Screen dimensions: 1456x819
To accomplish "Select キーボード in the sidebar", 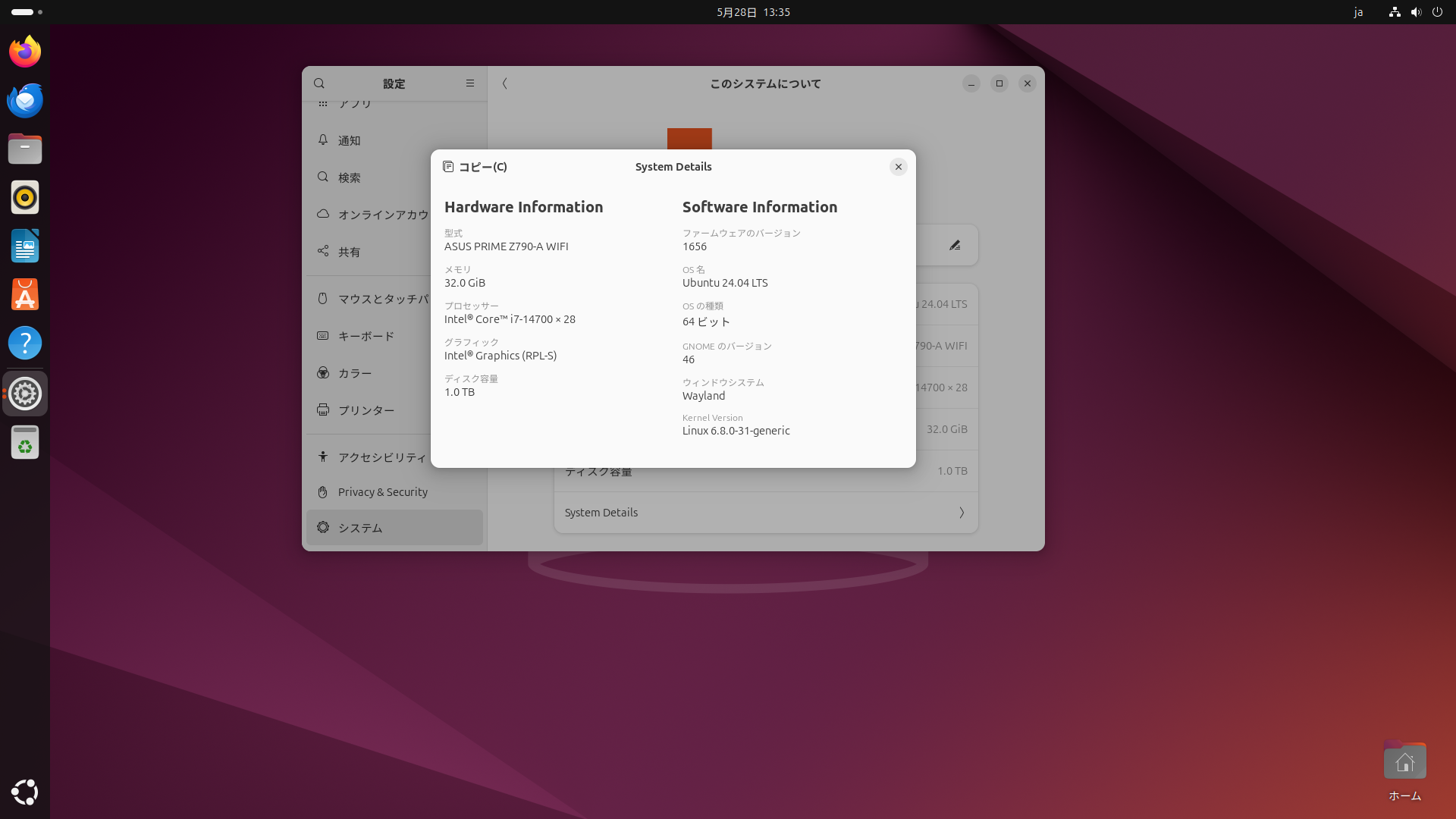I will click(x=366, y=336).
